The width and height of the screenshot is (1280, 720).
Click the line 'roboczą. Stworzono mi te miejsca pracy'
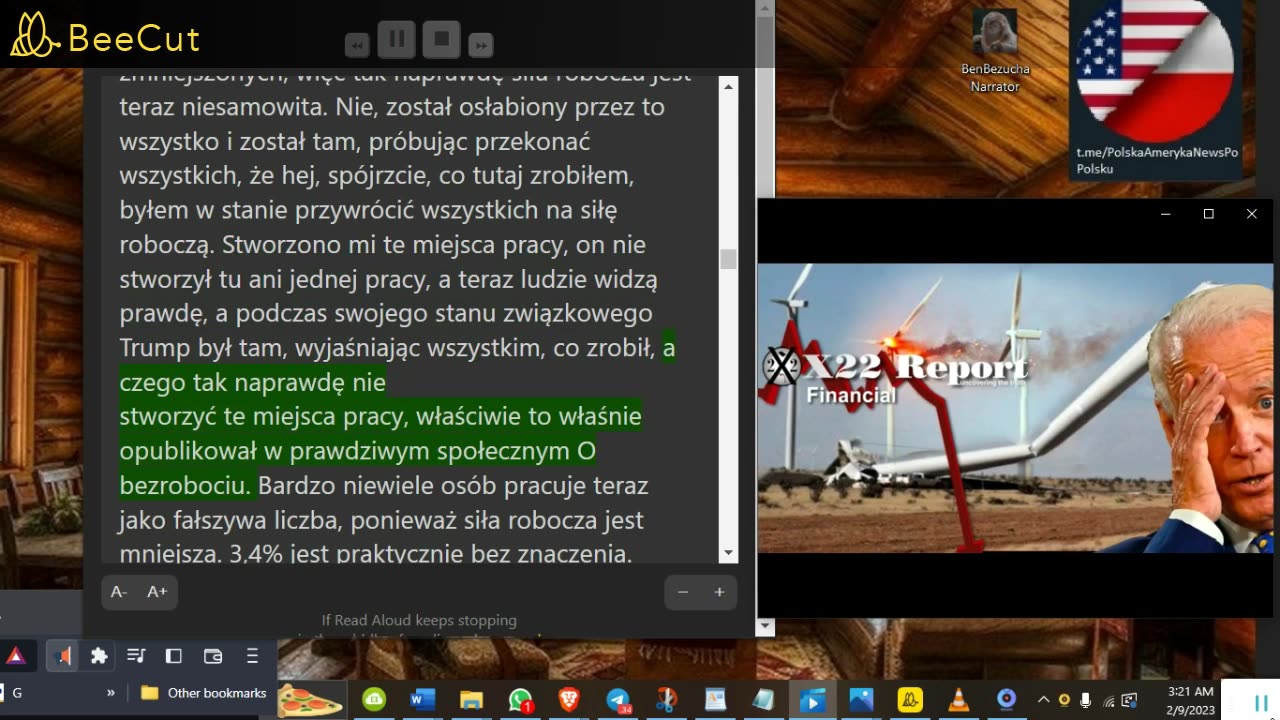(382, 245)
